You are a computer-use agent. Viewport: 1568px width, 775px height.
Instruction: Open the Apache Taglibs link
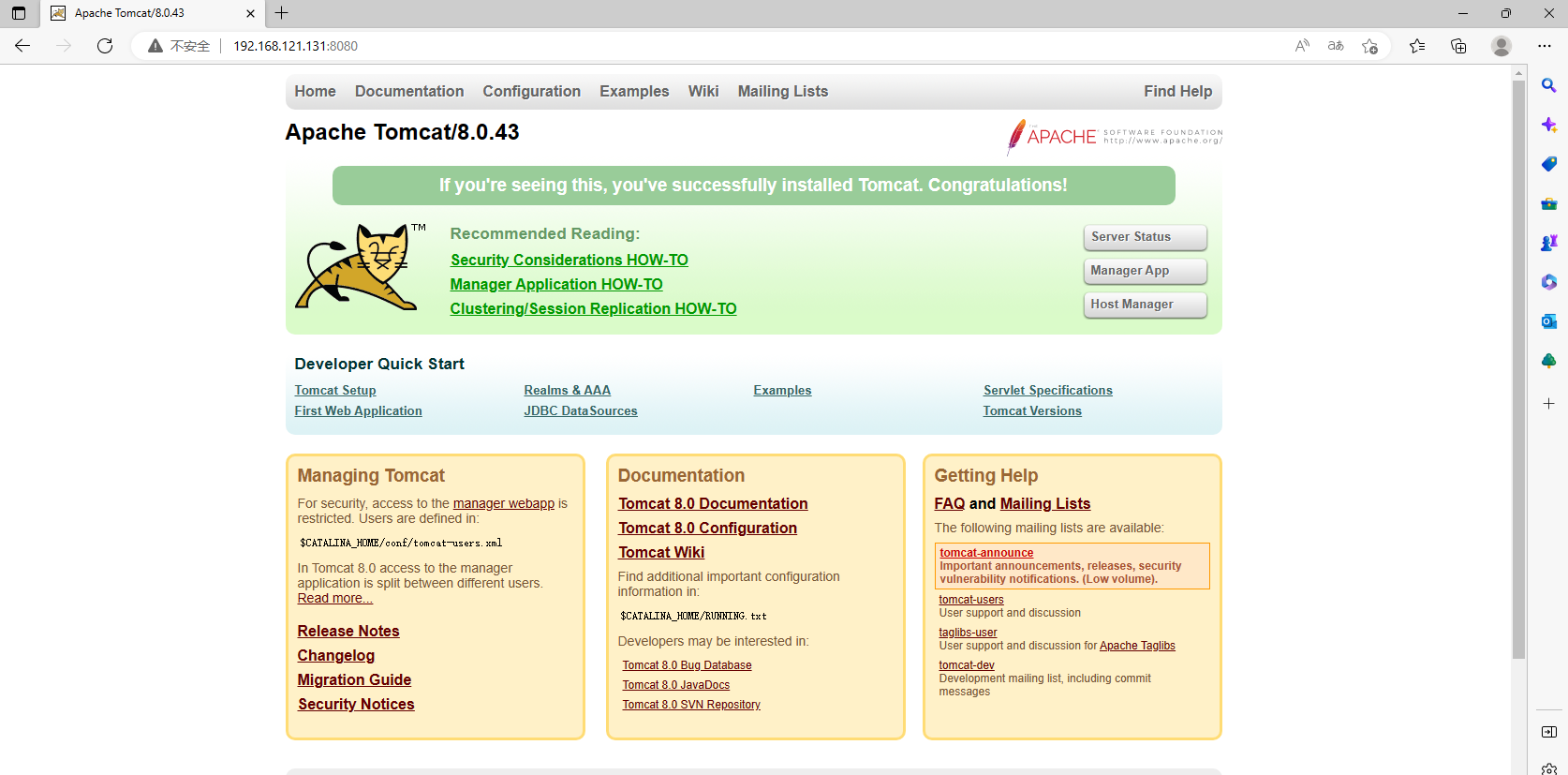point(1137,646)
